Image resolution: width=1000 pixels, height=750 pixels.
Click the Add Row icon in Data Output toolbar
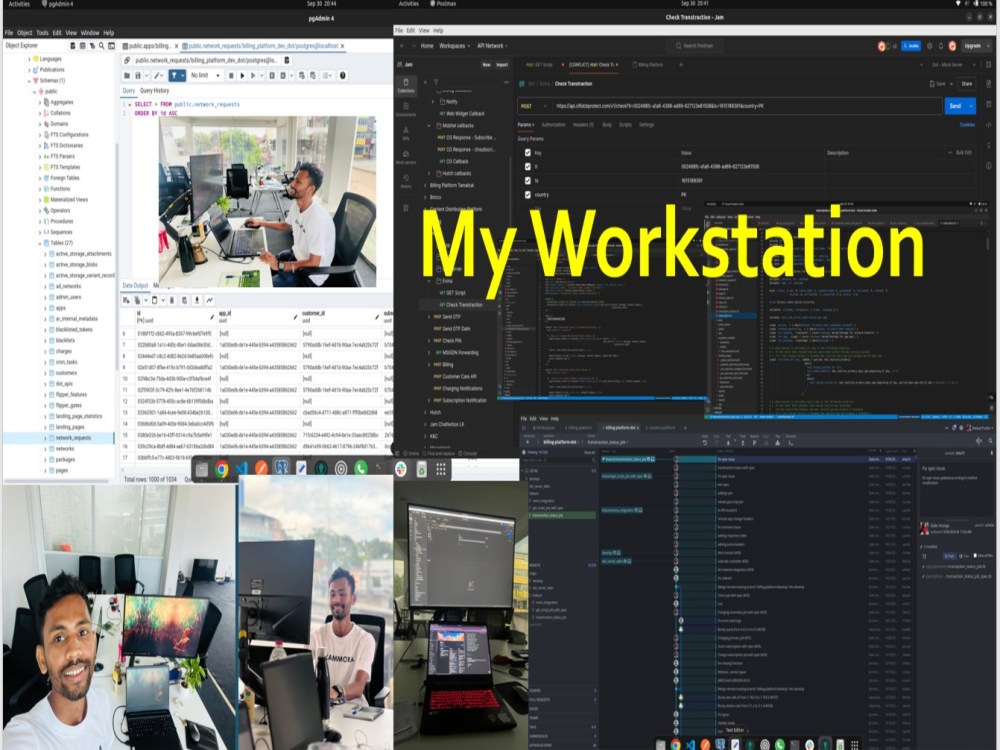click(126, 300)
